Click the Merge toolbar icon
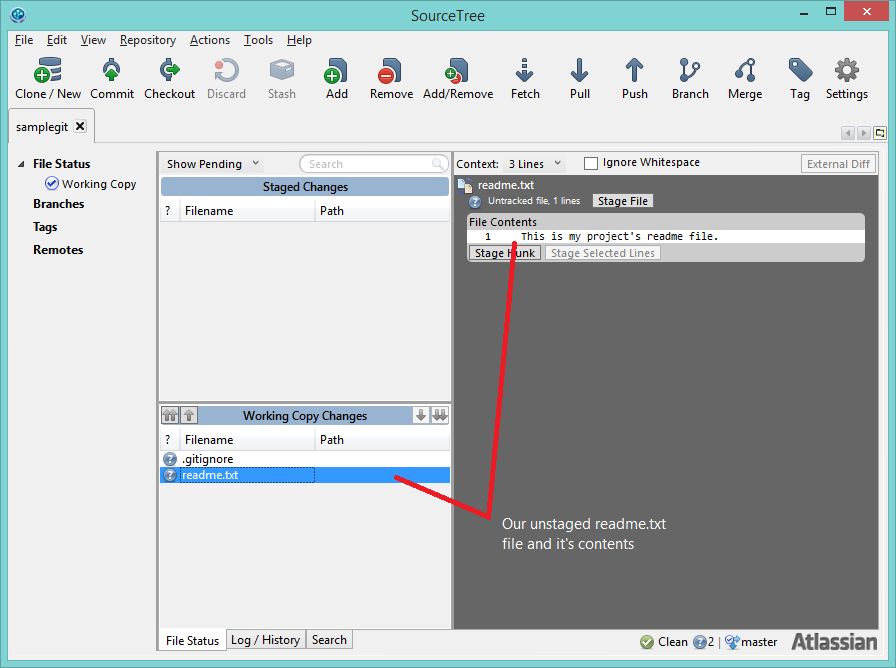The image size is (896, 668). pyautogui.click(x=745, y=79)
